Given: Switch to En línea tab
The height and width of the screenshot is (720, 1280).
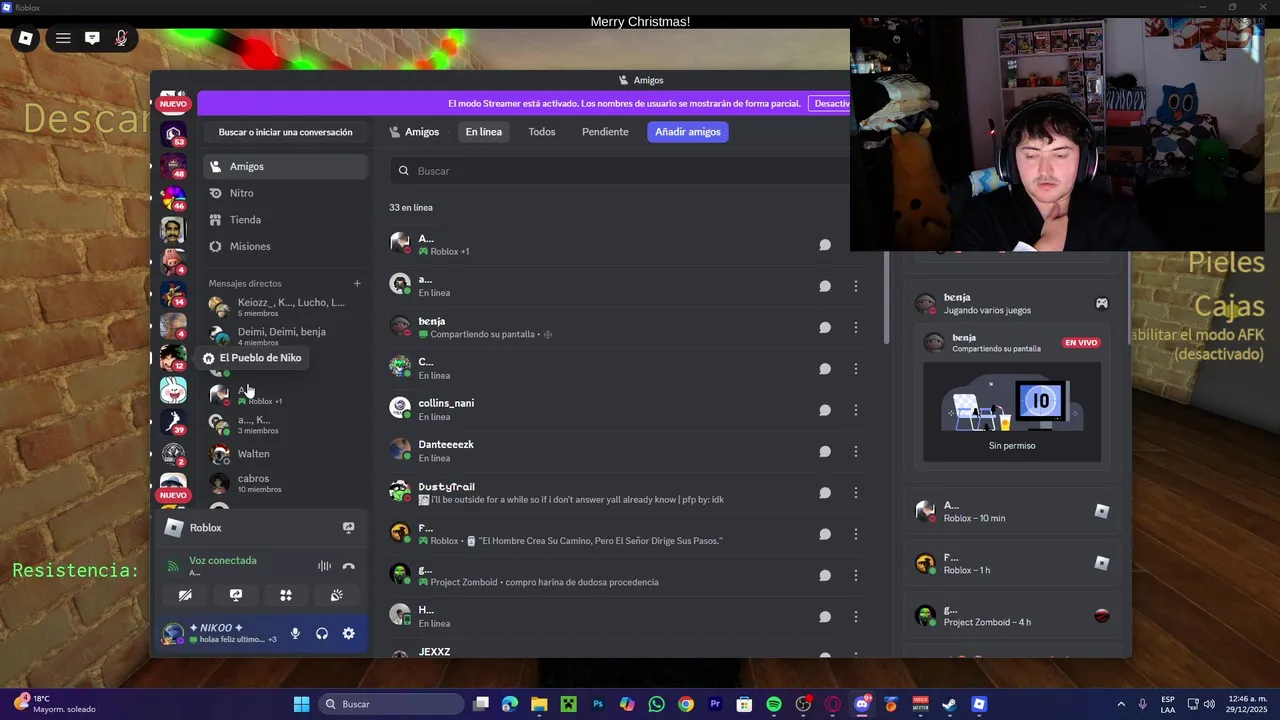Looking at the screenshot, I should pyautogui.click(x=483, y=132).
